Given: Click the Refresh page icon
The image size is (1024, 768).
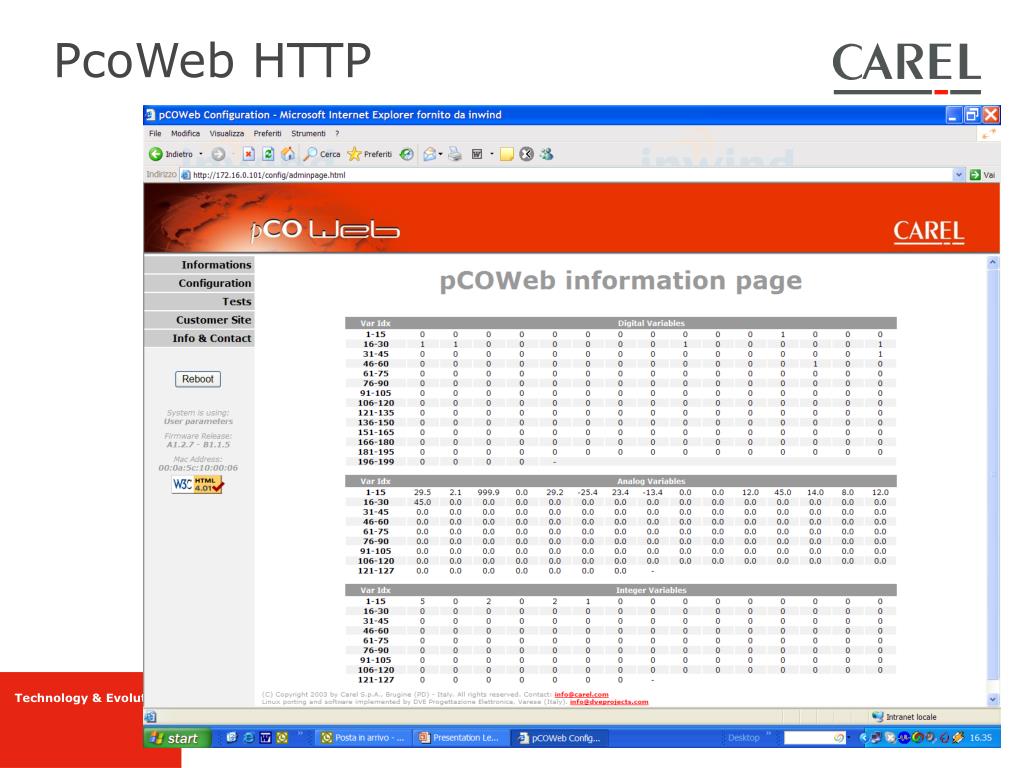Looking at the screenshot, I should coord(268,154).
